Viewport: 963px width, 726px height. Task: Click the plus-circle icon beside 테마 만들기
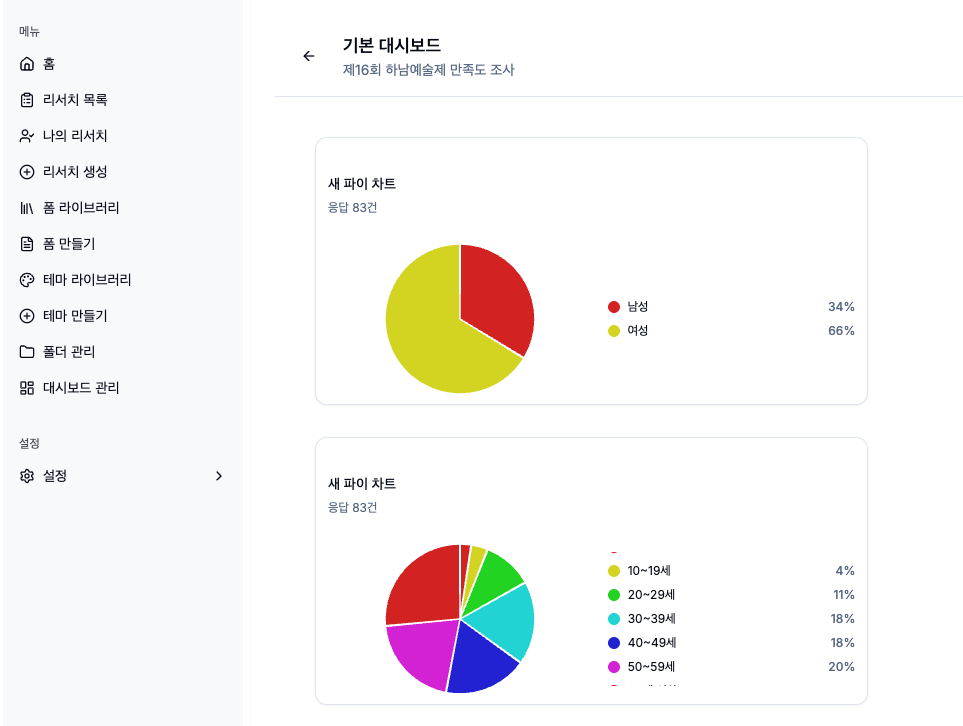coord(27,316)
